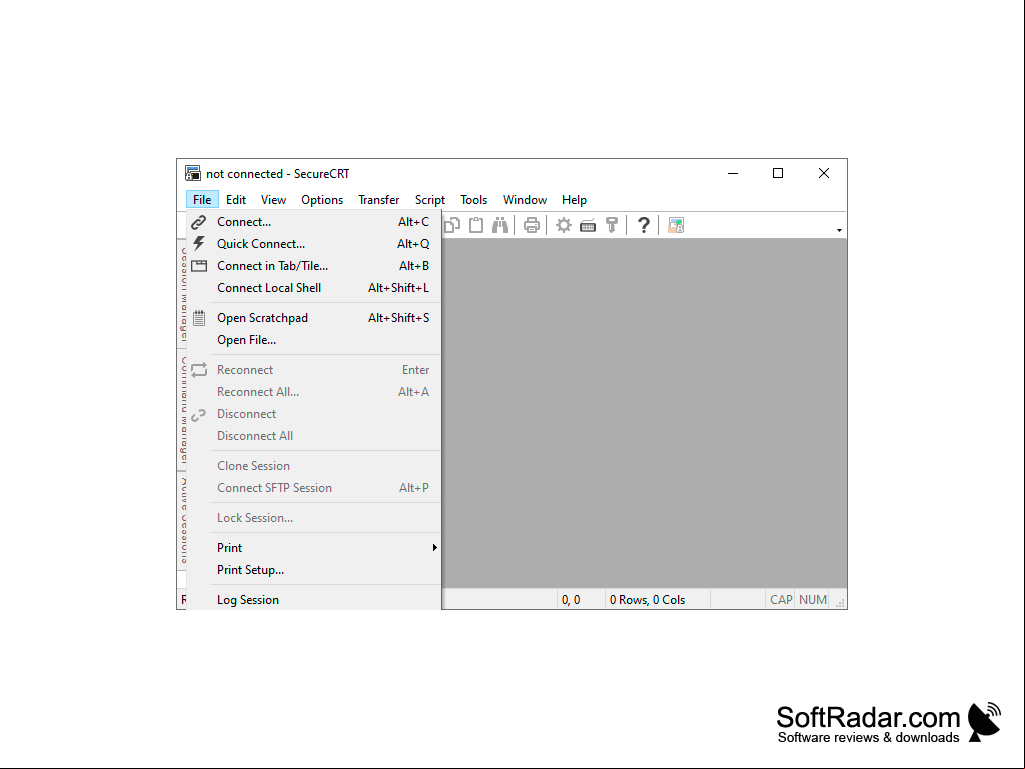Click the Paste clipboard toolbar icon

click(477, 226)
